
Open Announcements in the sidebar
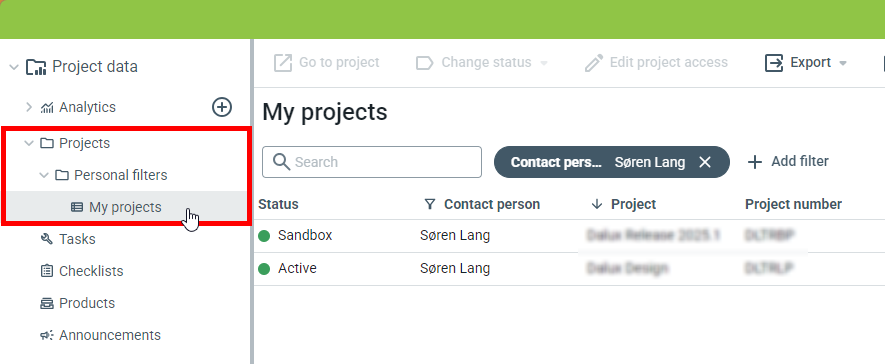point(100,335)
